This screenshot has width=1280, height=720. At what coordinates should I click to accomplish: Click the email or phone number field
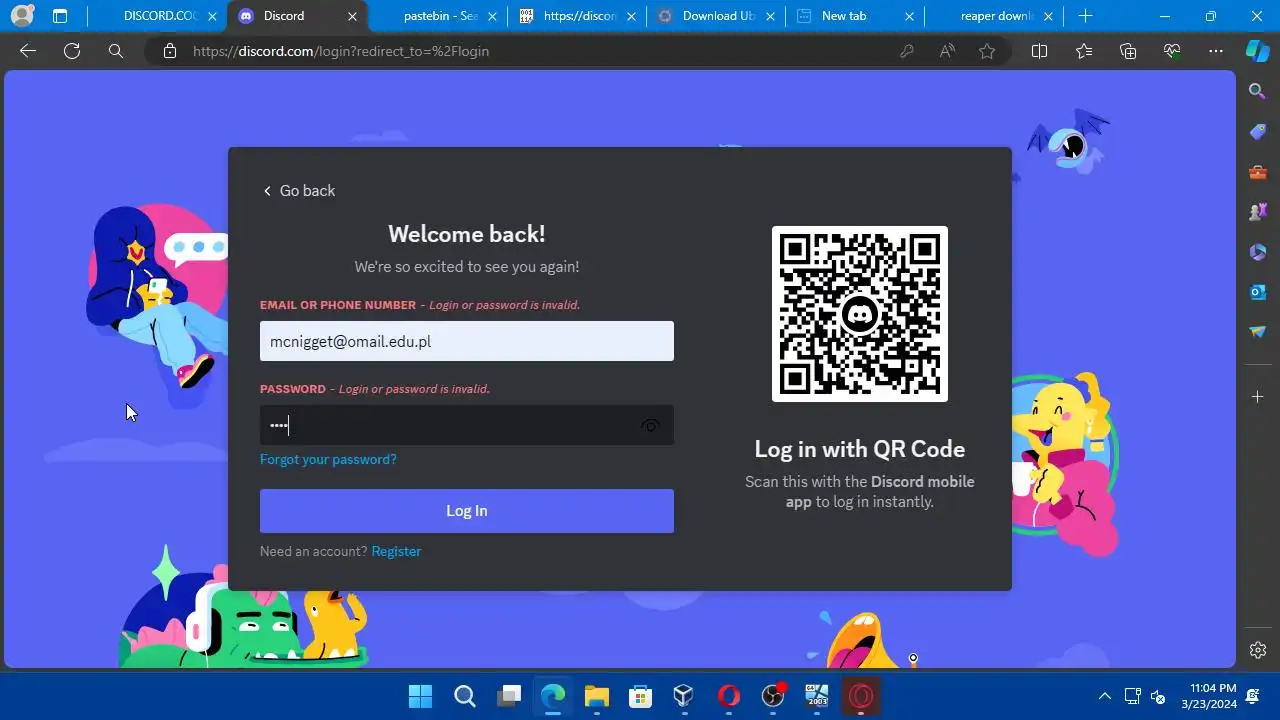[467, 341]
